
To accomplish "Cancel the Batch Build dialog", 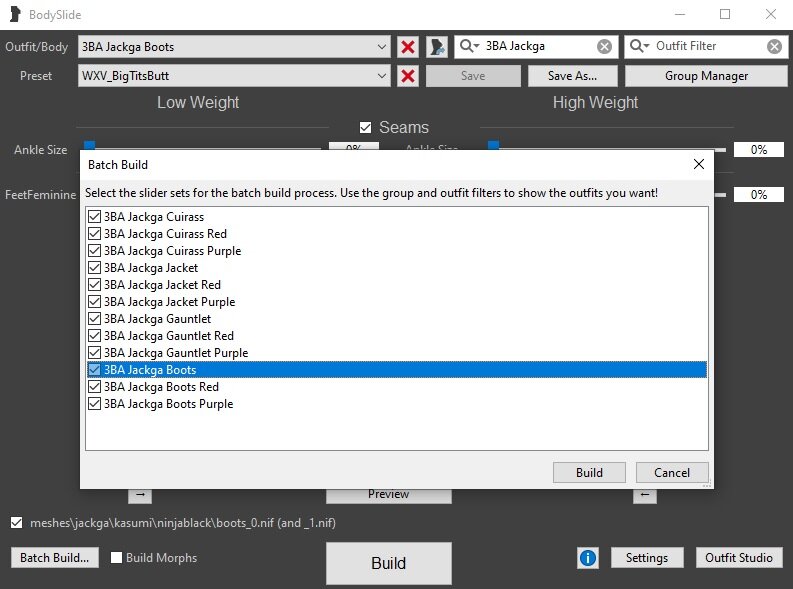I will 672,472.
